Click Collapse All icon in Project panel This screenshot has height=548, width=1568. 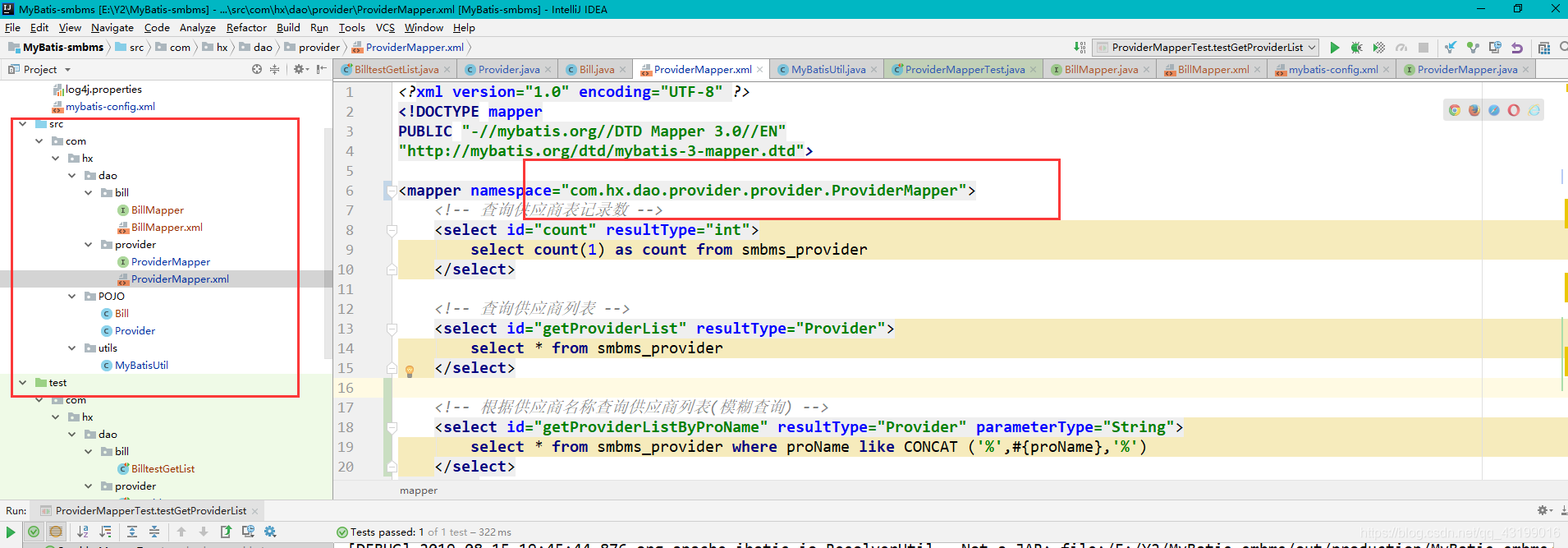coord(275,70)
